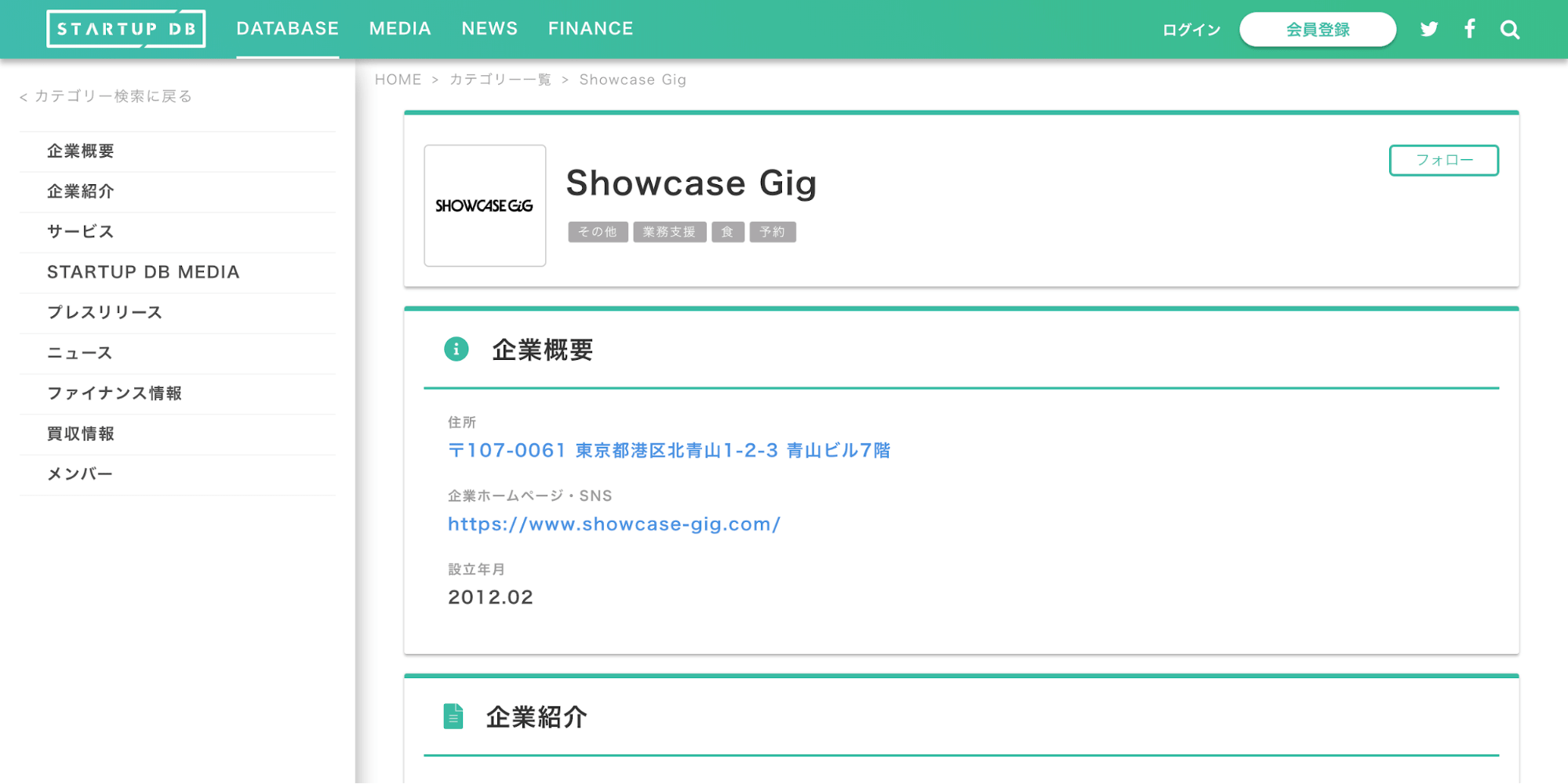Click the search magnifier icon
This screenshot has height=784, width=1568.
click(x=1510, y=30)
